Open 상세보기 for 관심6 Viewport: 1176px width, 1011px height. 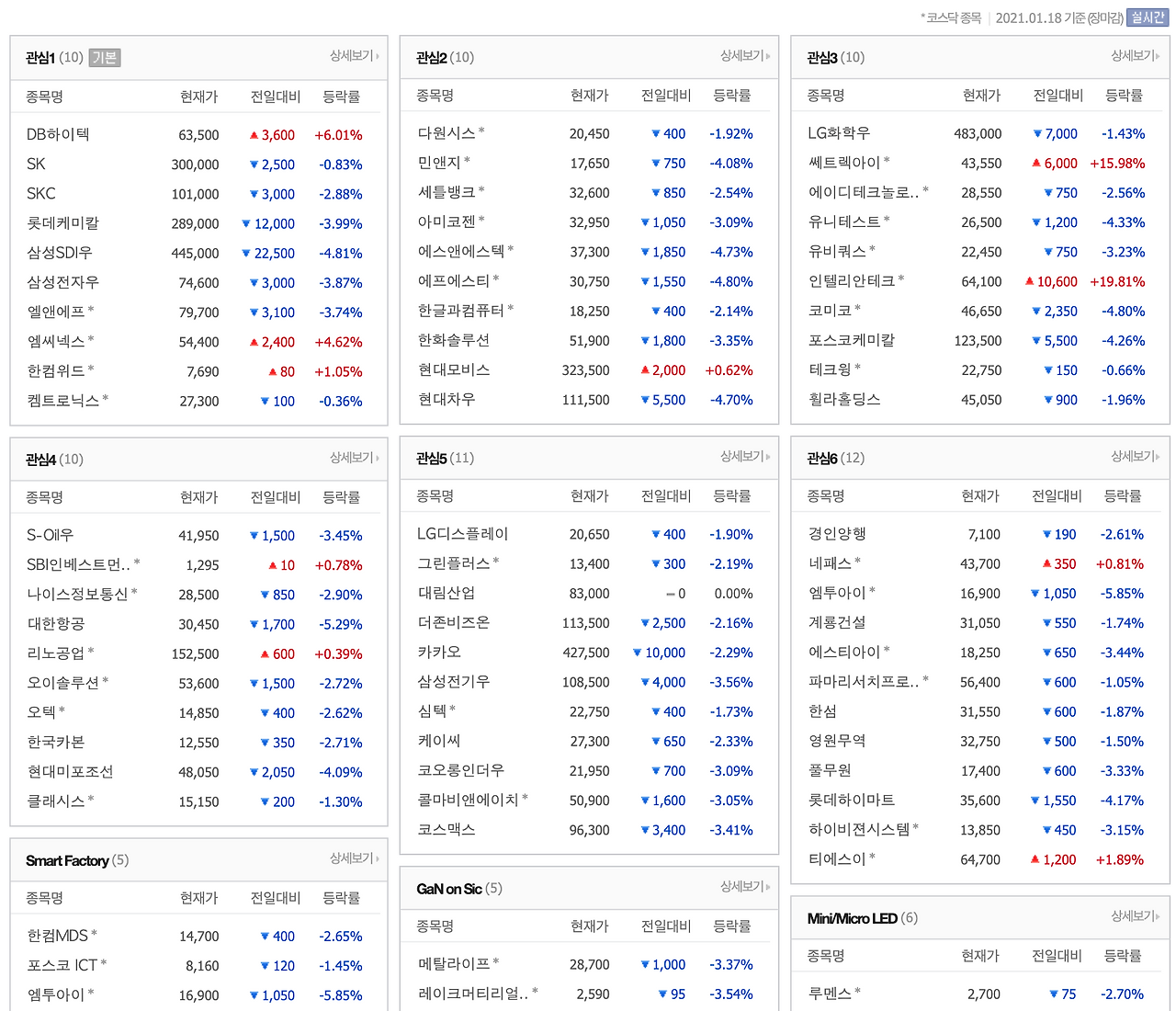click(1134, 457)
